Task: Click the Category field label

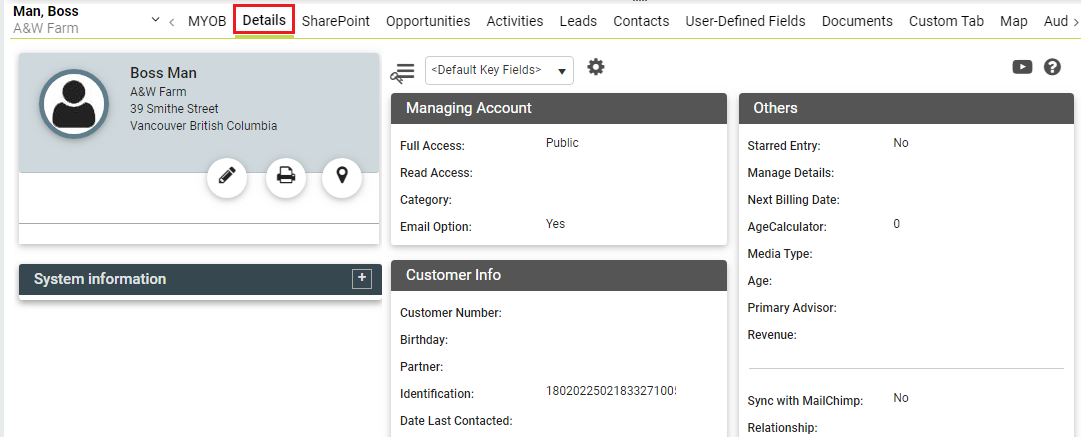Action: point(425,201)
